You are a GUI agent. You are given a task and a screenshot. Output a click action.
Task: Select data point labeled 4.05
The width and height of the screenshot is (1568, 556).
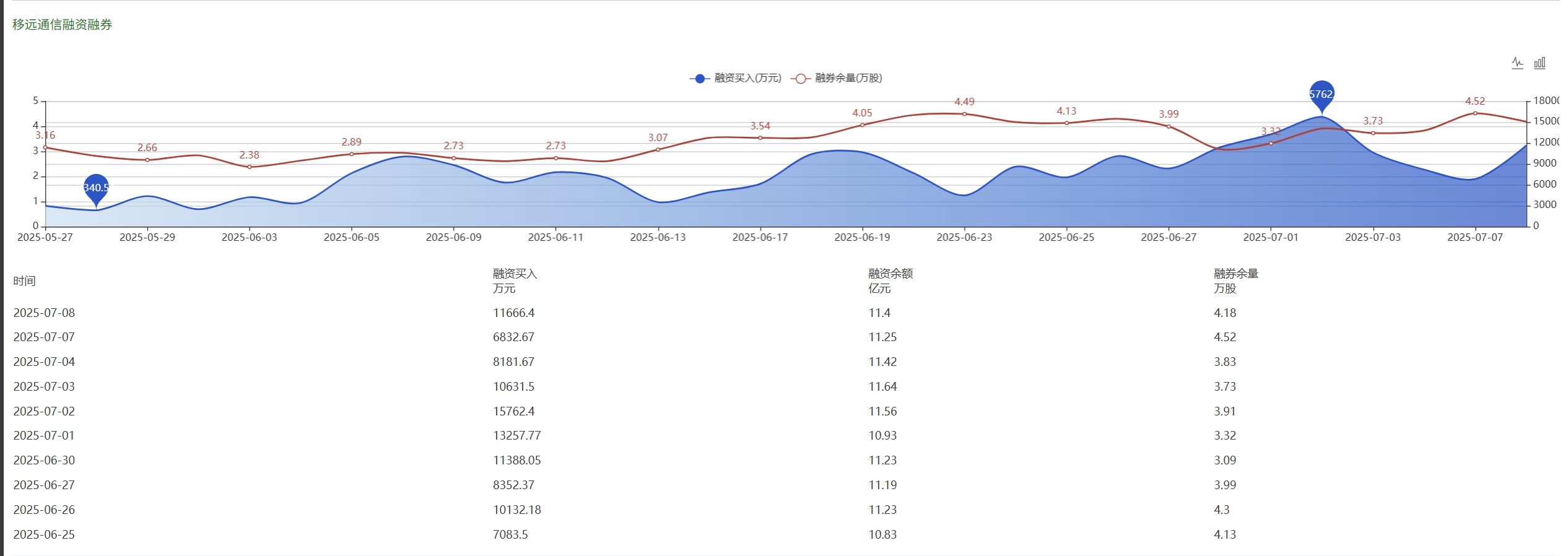point(862,125)
